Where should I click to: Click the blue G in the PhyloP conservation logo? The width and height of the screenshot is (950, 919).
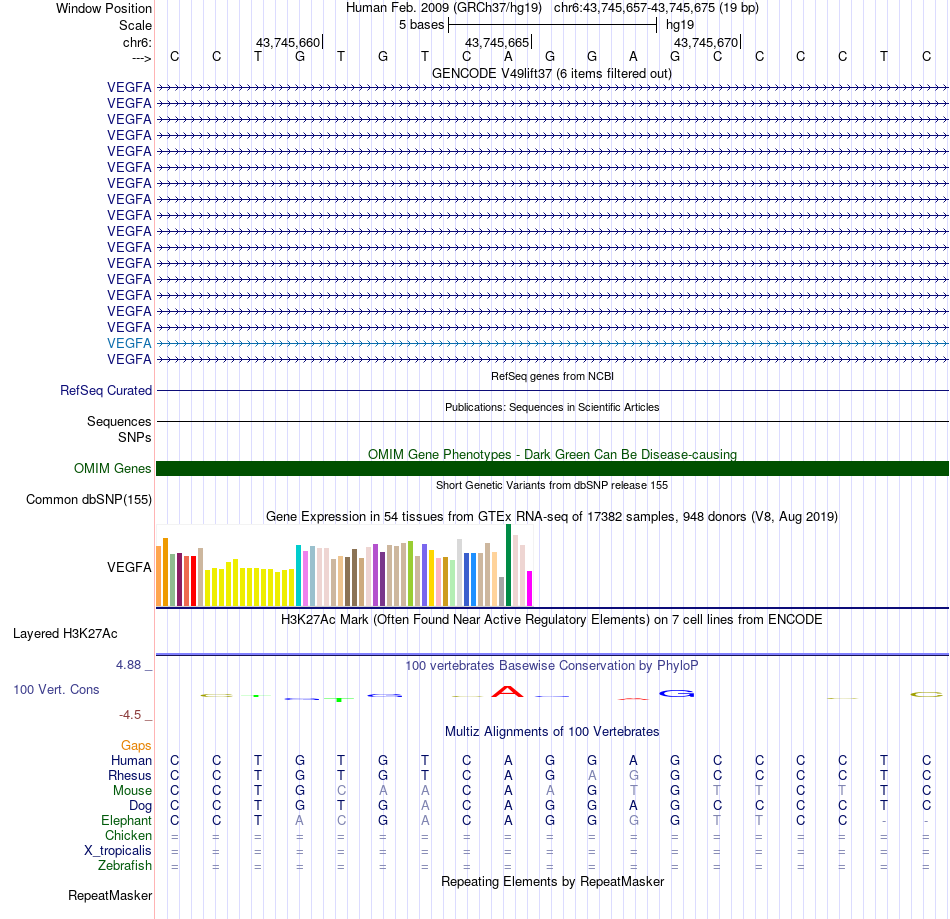pos(677,694)
